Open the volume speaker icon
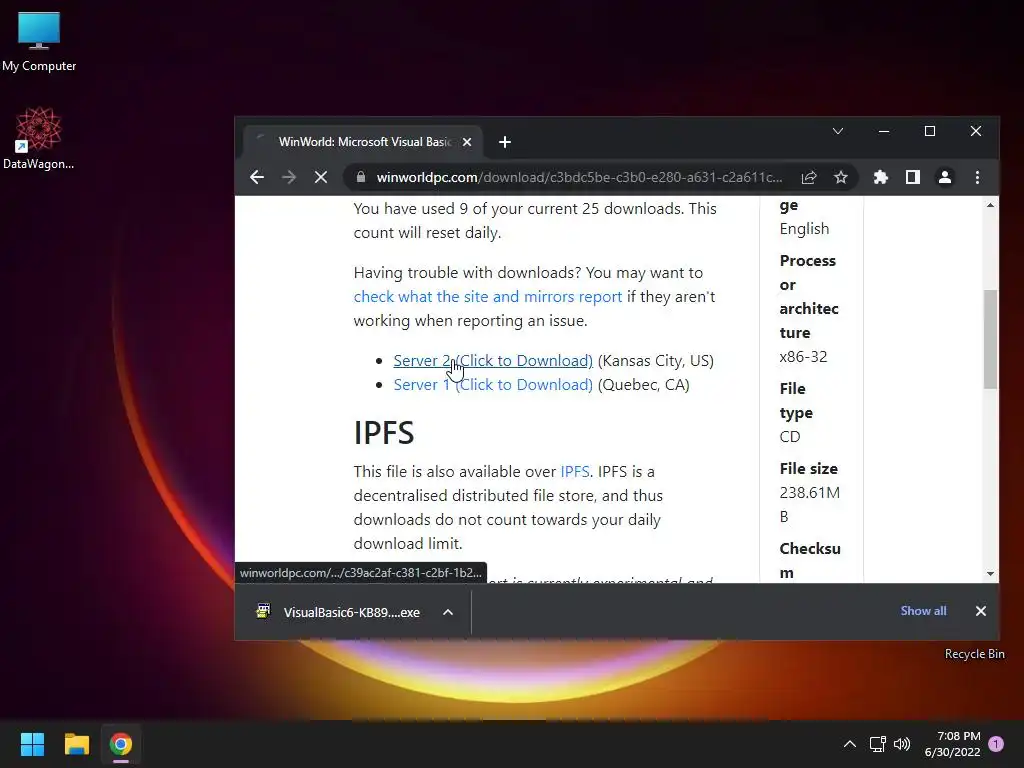Viewport: 1024px width, 768px height. click(902, 744)
